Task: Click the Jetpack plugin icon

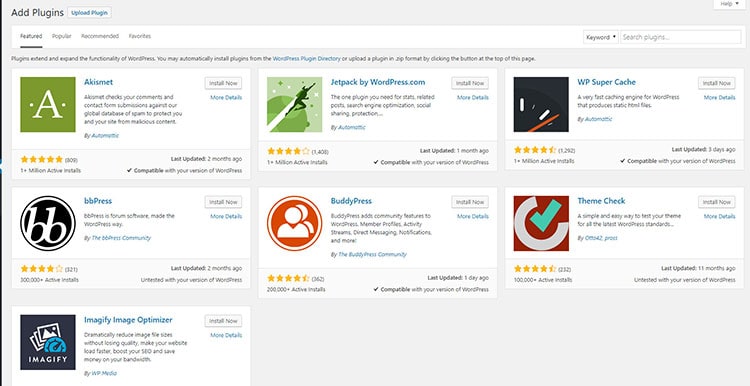Action: 295,104
